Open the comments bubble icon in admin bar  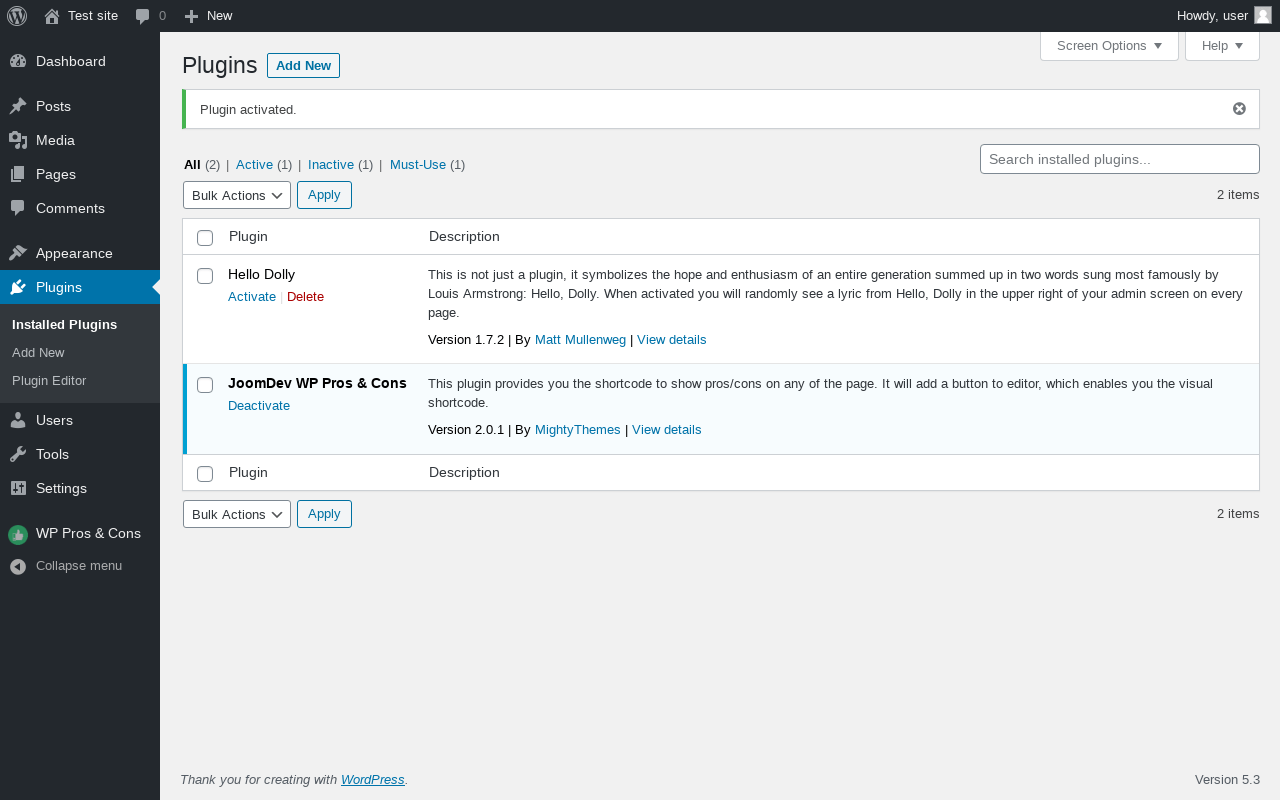tap(143, 16)
